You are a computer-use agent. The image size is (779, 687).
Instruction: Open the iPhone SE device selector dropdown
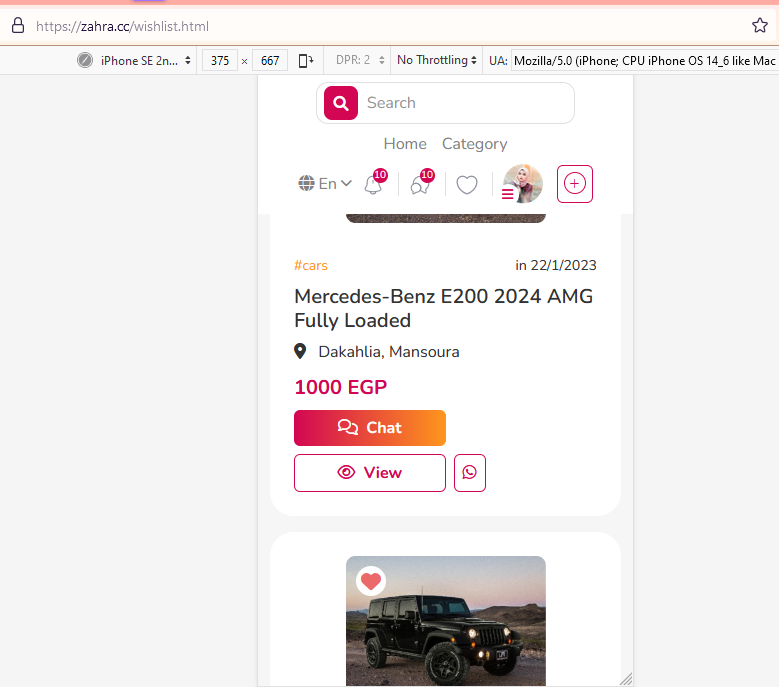point(145,61)
